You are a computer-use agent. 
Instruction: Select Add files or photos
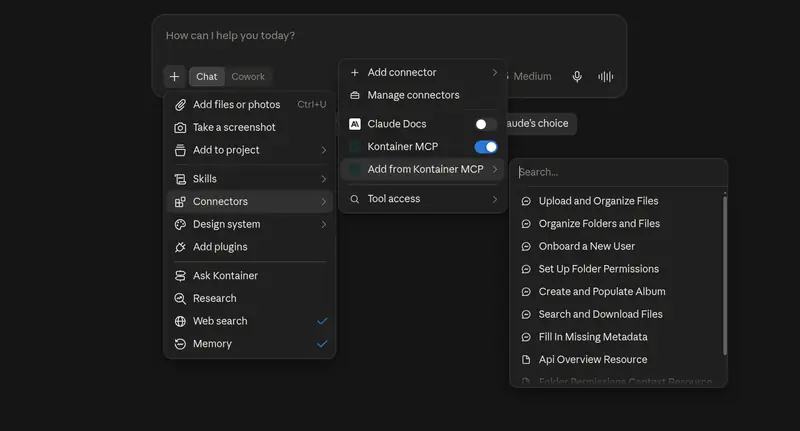click(x=249, y=105)
